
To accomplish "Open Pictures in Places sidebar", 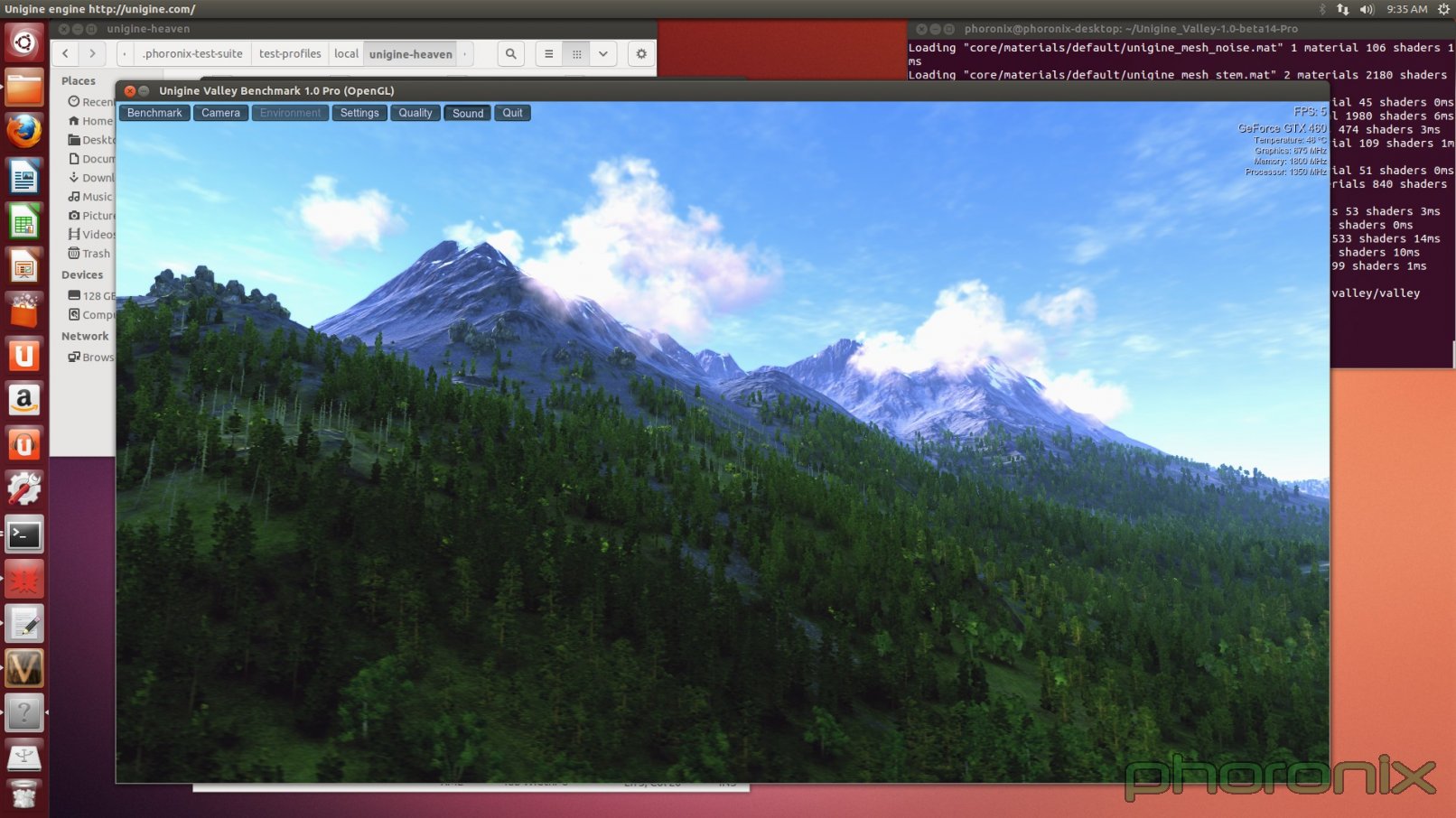I will point(90,216).
